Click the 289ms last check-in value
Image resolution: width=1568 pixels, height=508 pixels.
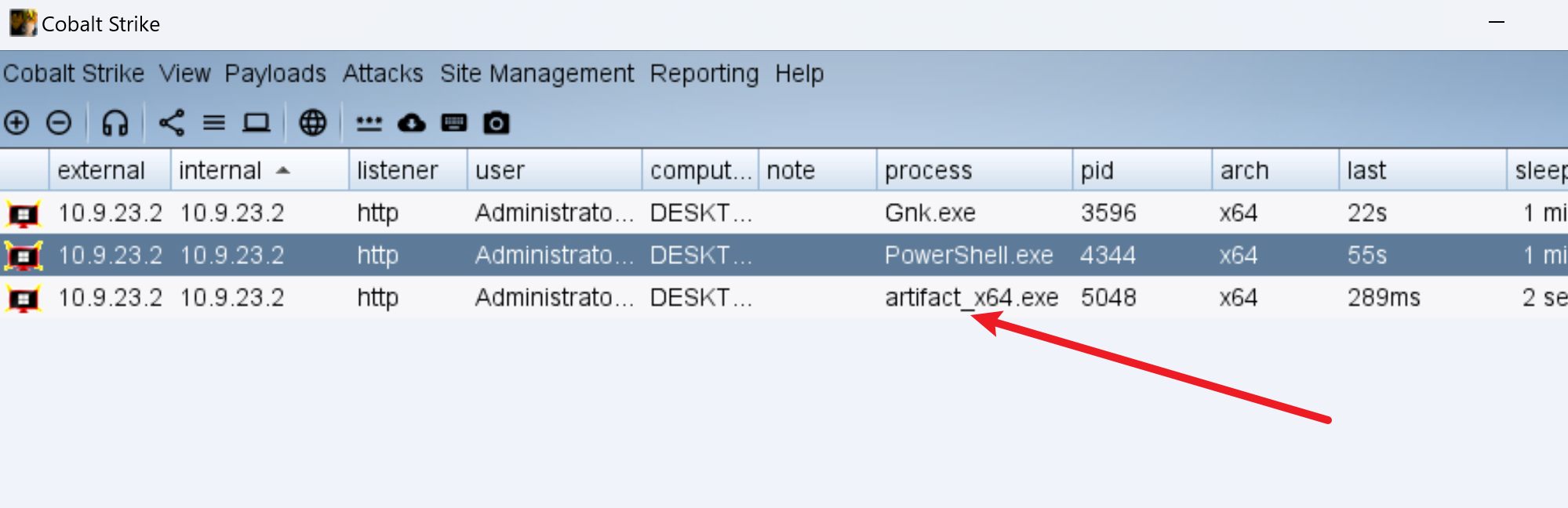[x=1384, y=298]
